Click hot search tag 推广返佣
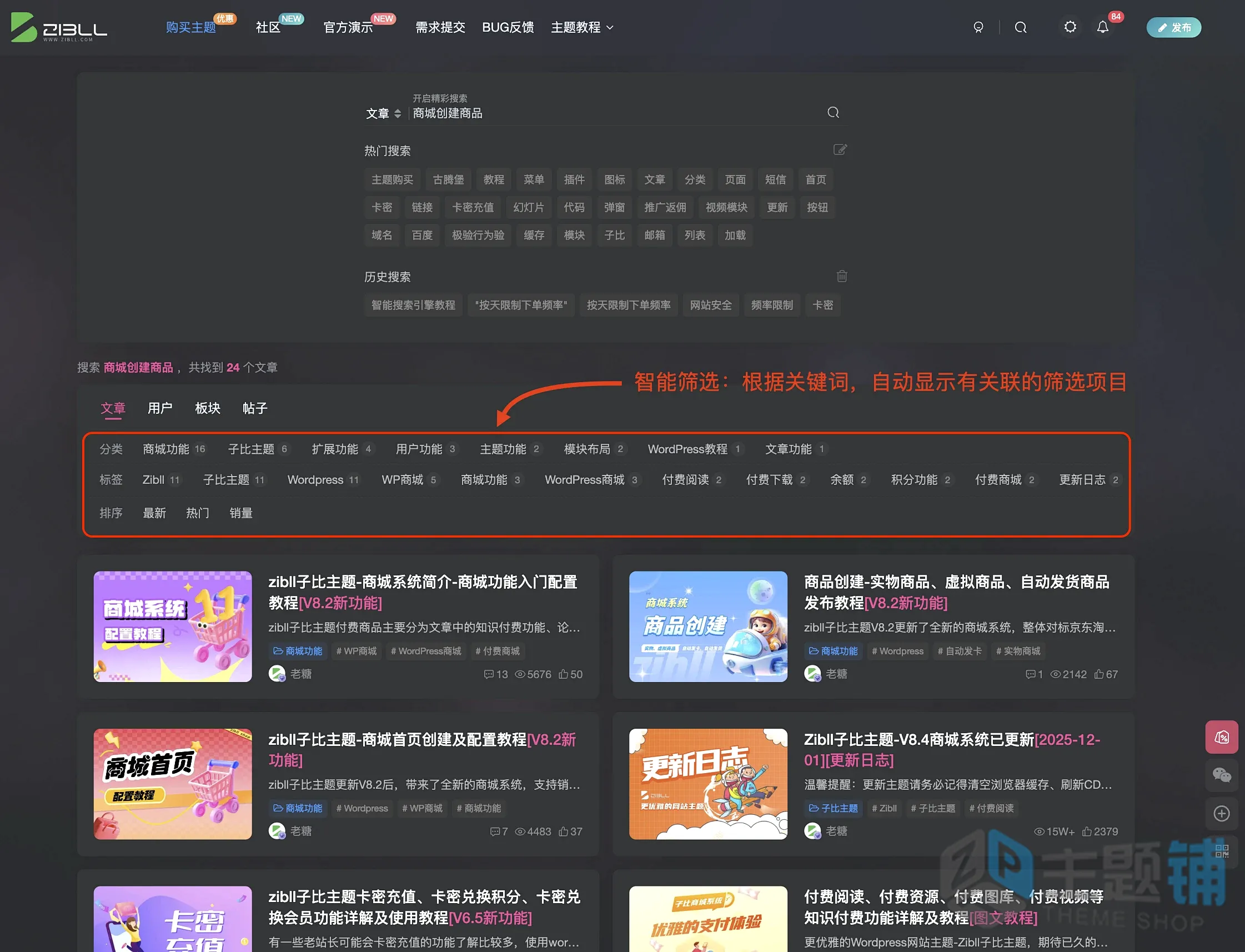The height and width of the screenshot is (952, 1245). click(x=665, y=207)
